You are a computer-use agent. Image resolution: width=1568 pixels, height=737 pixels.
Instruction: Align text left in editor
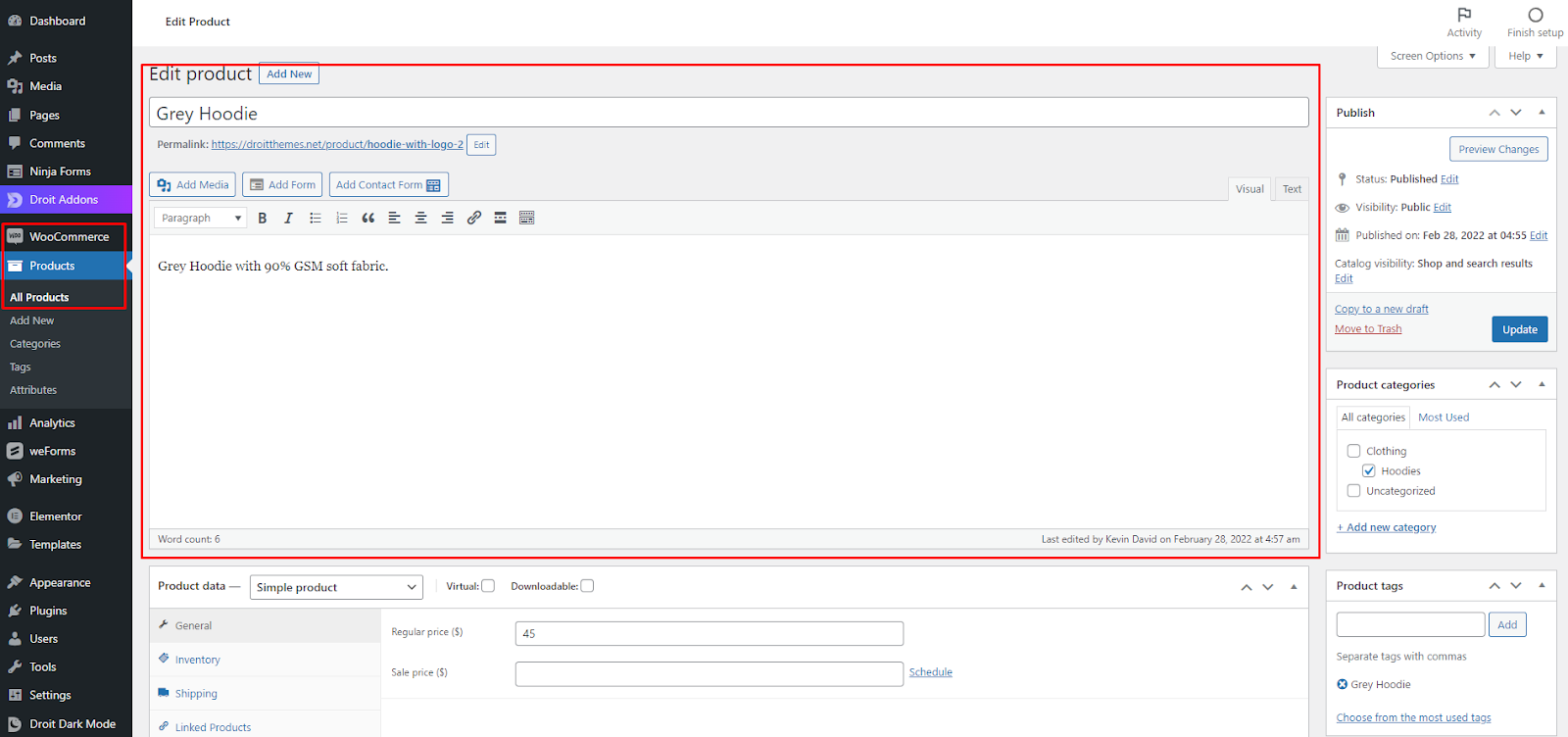click(x=395, y=218)
